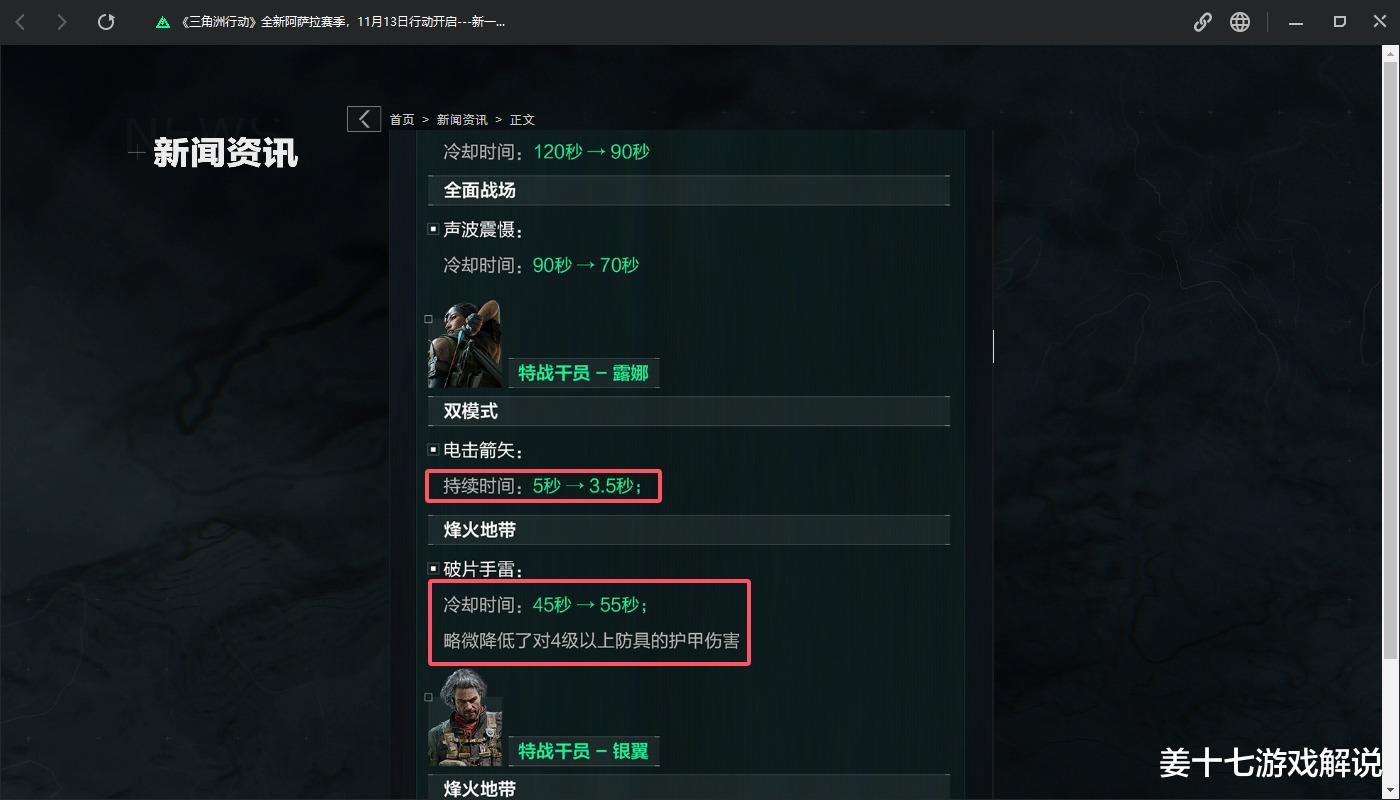The width and height of the screenshot is (1400, 800).
Task: Click the 全面战场 section header
Action: click(x=689, y=190)
